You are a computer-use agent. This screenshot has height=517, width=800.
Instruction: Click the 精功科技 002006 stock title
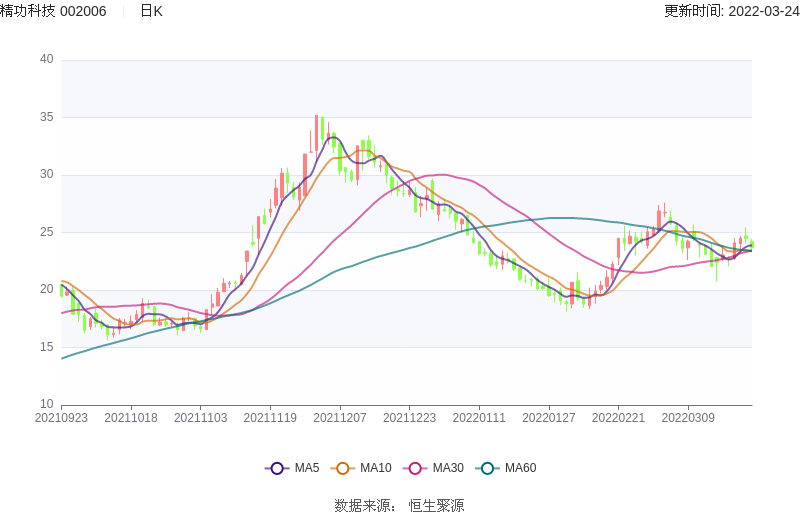(54, 11)
